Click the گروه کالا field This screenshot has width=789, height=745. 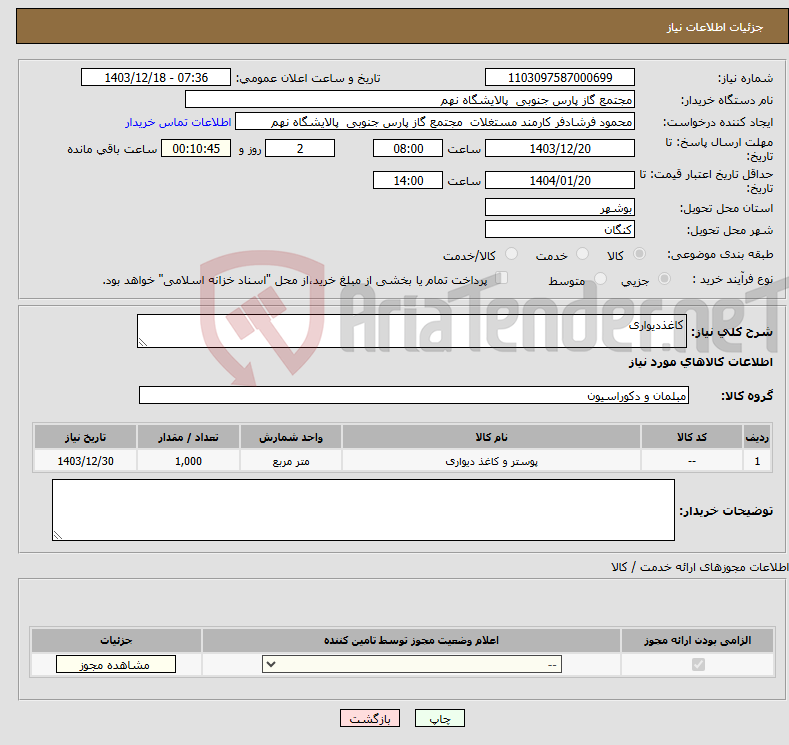tap(414, 396)
